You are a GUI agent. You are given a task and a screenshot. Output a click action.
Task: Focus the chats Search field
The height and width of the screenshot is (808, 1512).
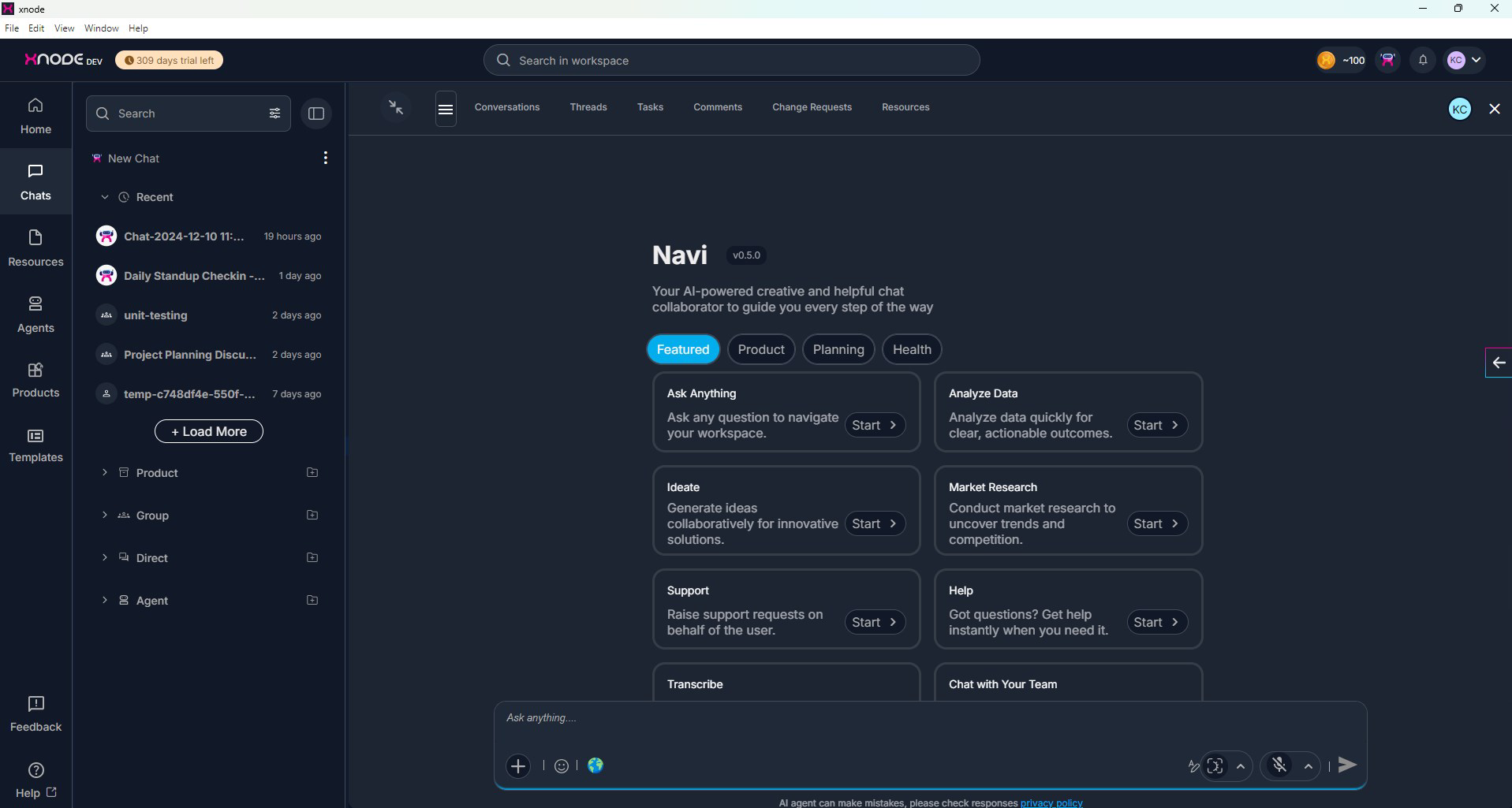(188, 114)
